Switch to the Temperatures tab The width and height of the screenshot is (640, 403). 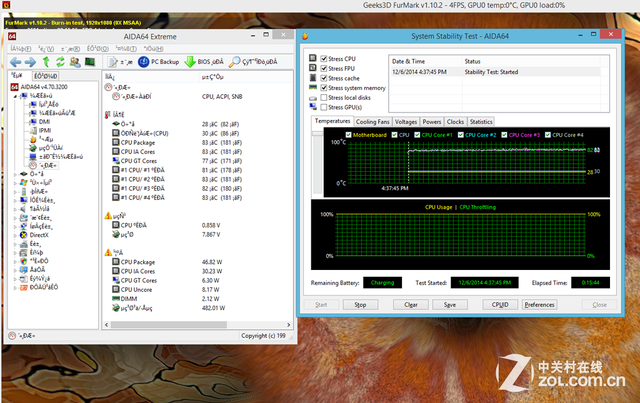[332, 121]
